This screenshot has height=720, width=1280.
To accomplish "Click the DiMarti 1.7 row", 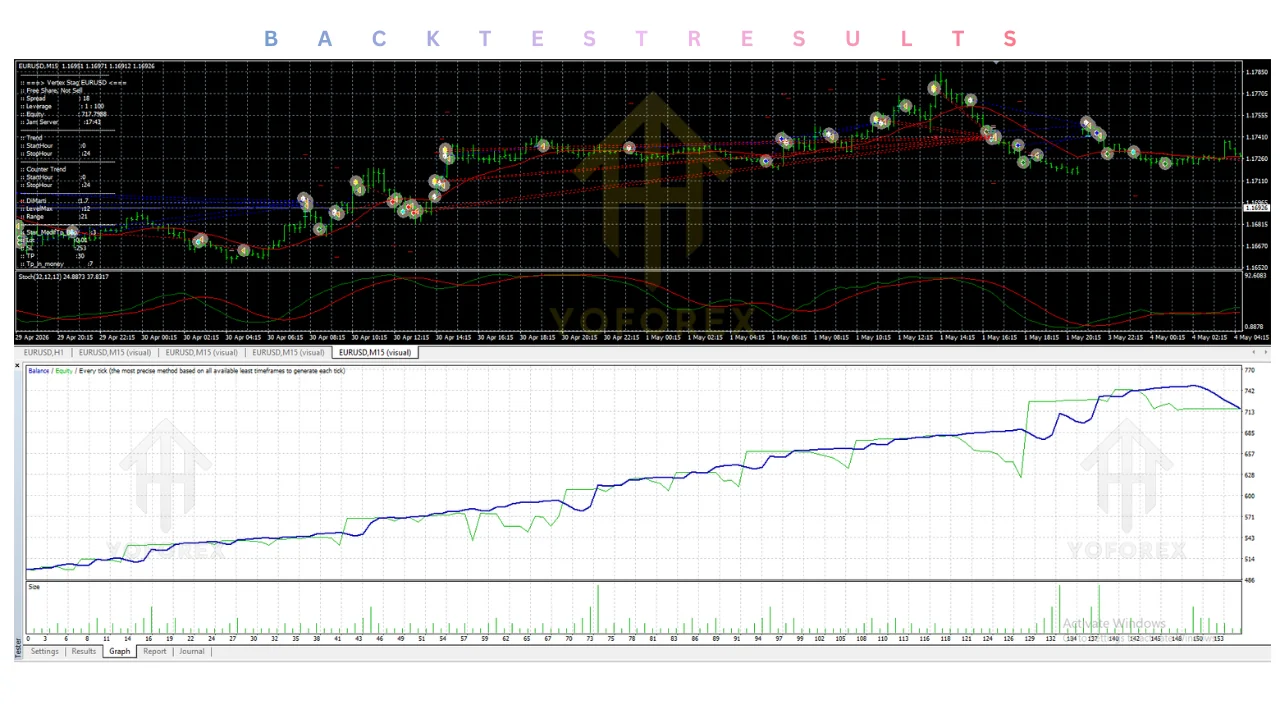I will click(55, 201).
